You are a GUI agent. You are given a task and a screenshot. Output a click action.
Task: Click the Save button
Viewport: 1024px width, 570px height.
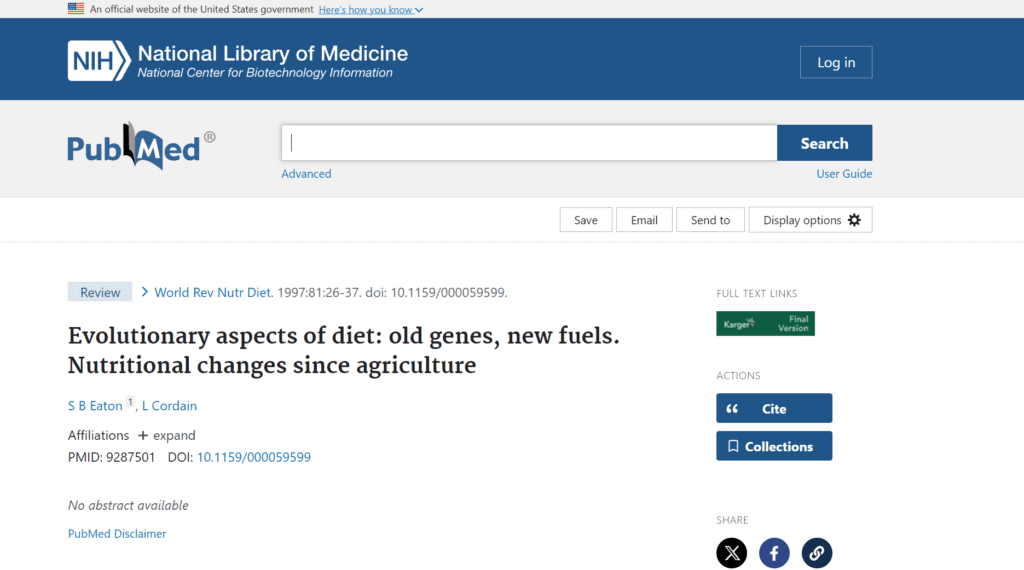tap(585, 220)
